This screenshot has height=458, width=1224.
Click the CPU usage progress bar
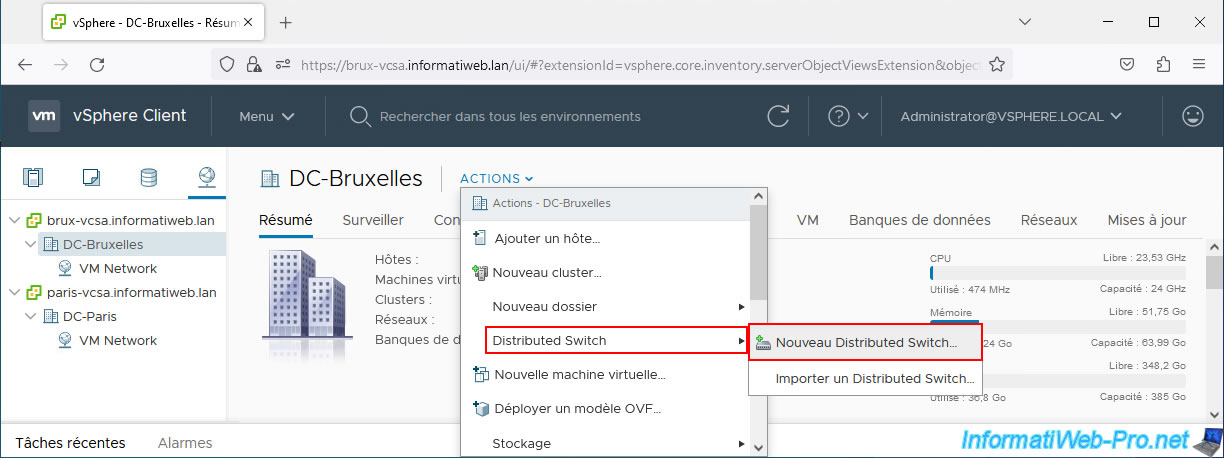click(x=1057, y=273)
